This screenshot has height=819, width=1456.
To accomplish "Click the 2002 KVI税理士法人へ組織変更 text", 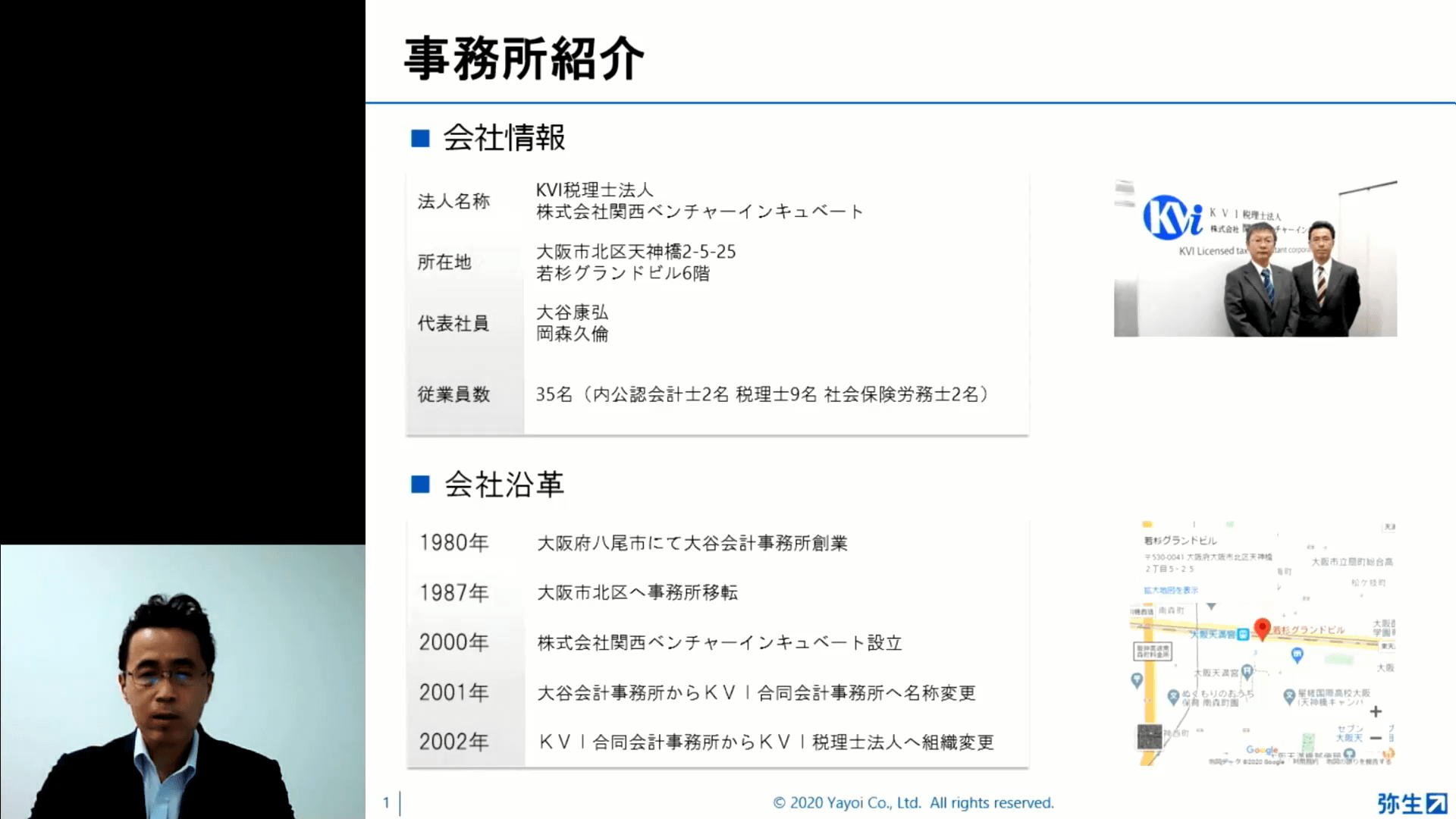I will tap(766, 742).
